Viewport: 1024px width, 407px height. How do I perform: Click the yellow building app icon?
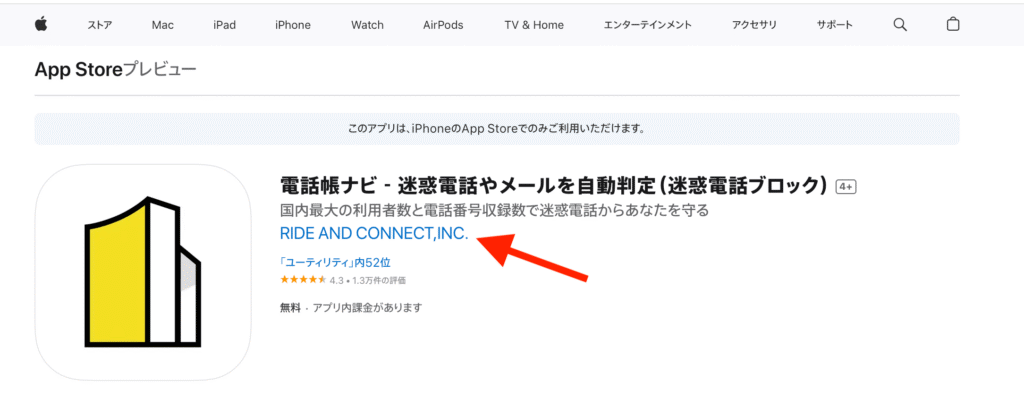click(x=143, y=272)
